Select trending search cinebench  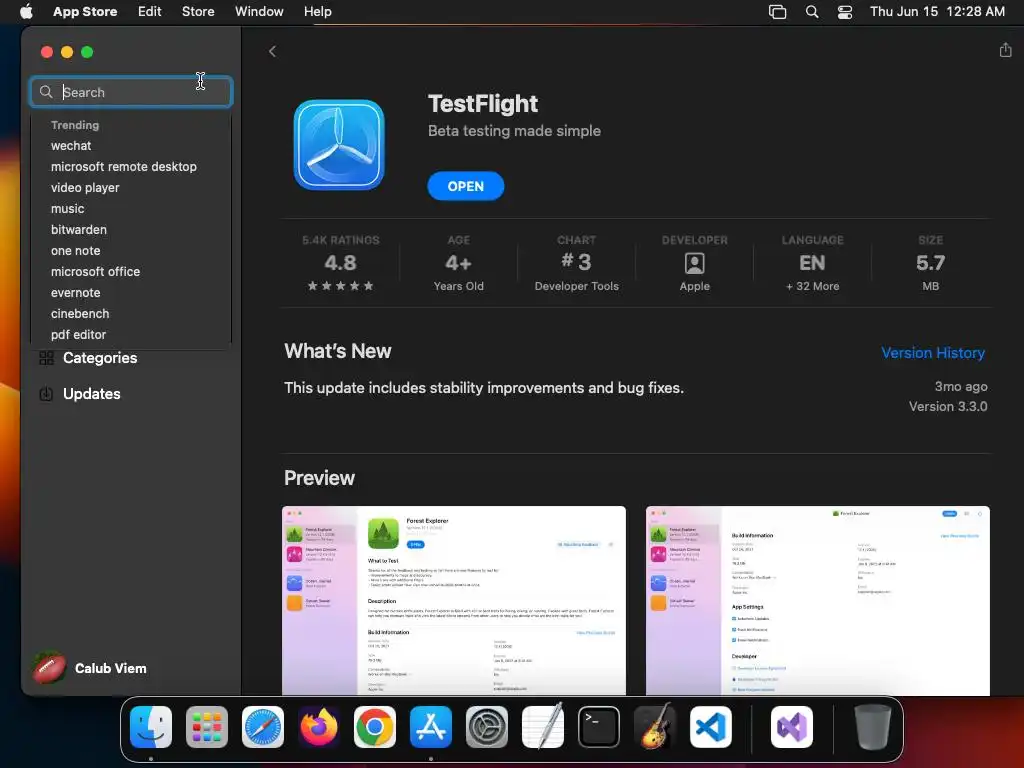pos(80,313)
